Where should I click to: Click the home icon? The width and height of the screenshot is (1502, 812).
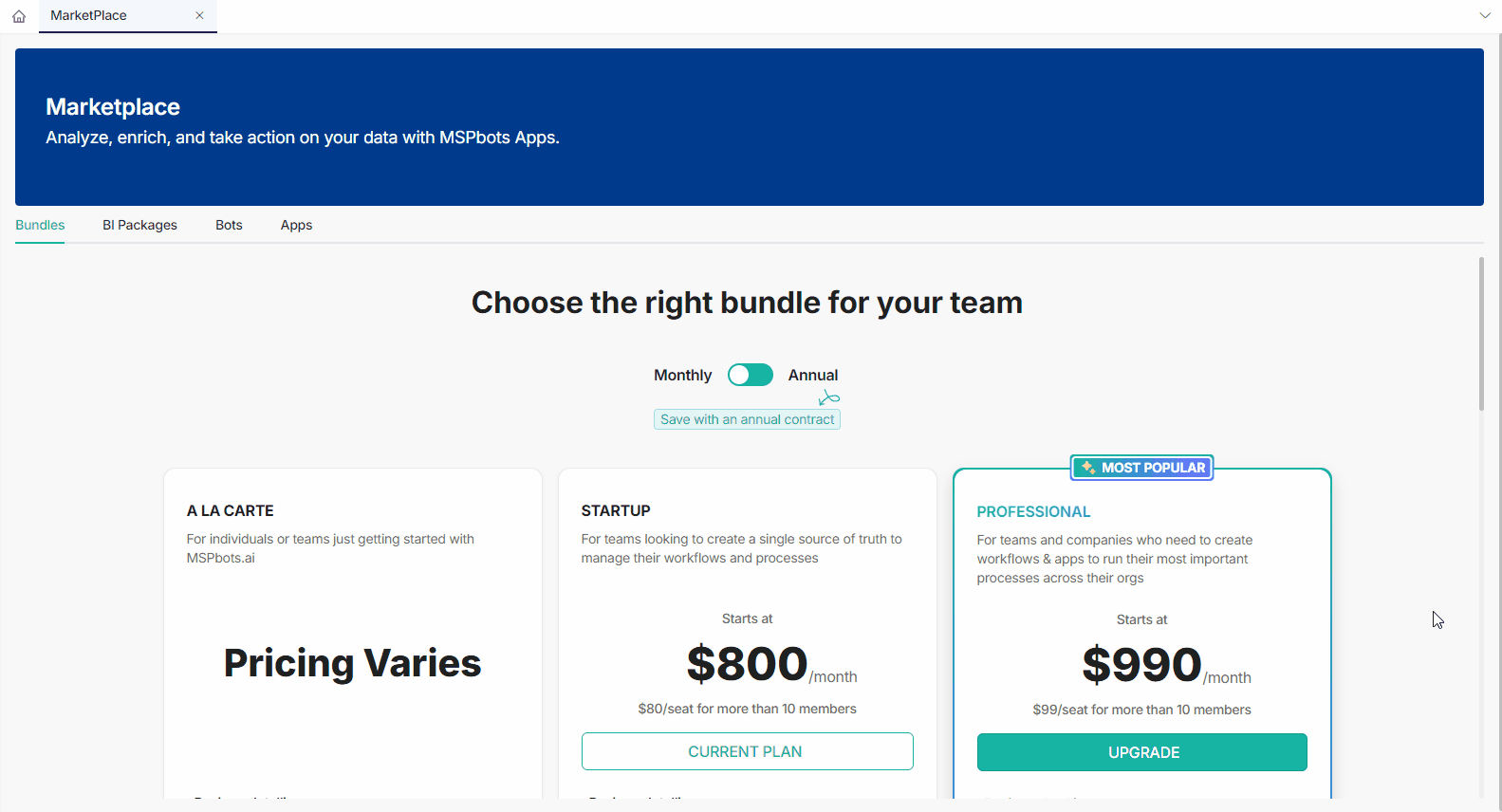(19, 16)
